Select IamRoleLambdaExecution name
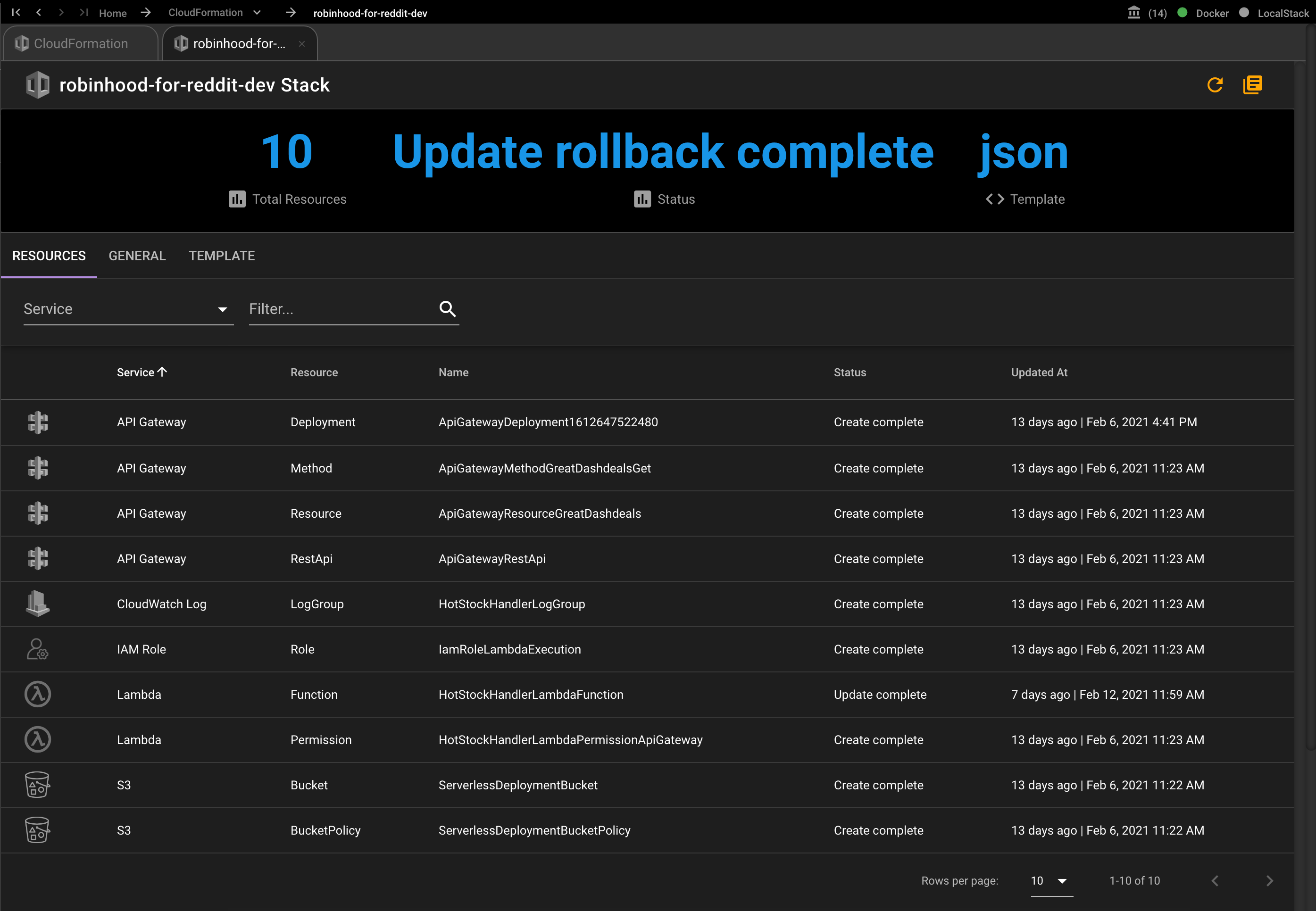The height and width of the screenshot is (911, 1316). (509, 649)
